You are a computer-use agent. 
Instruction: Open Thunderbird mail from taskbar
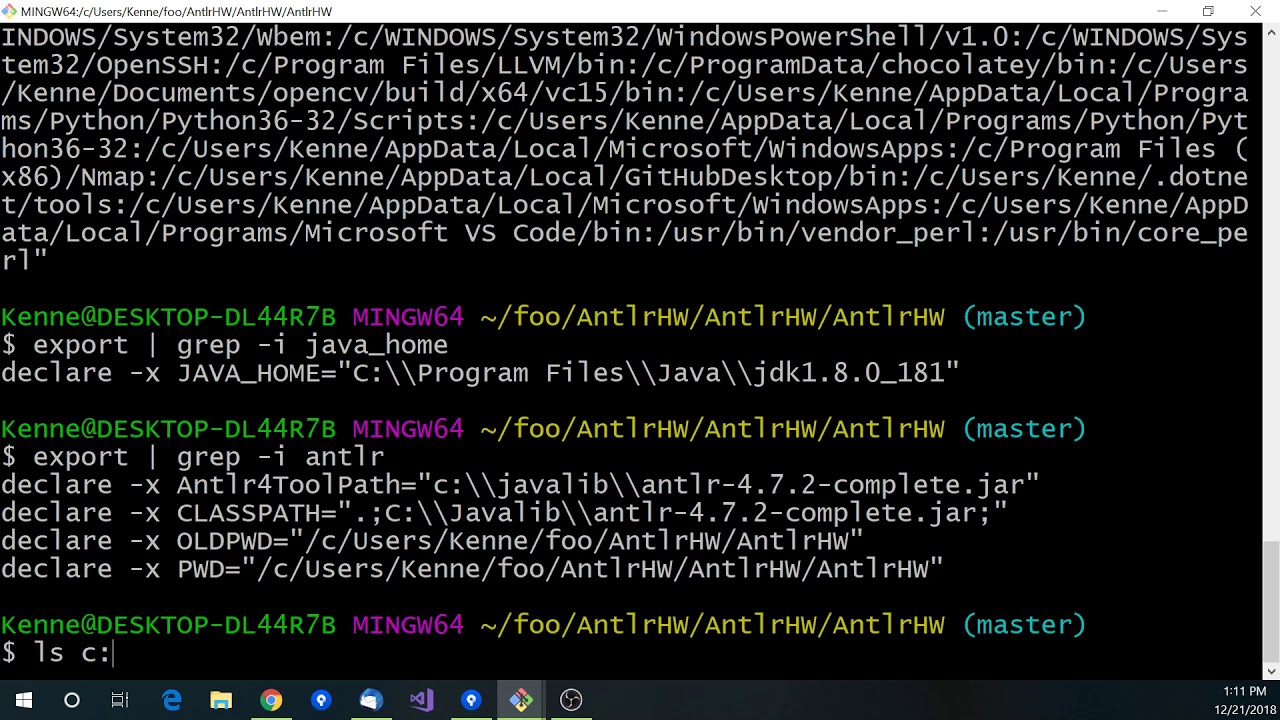click(371, 700)
